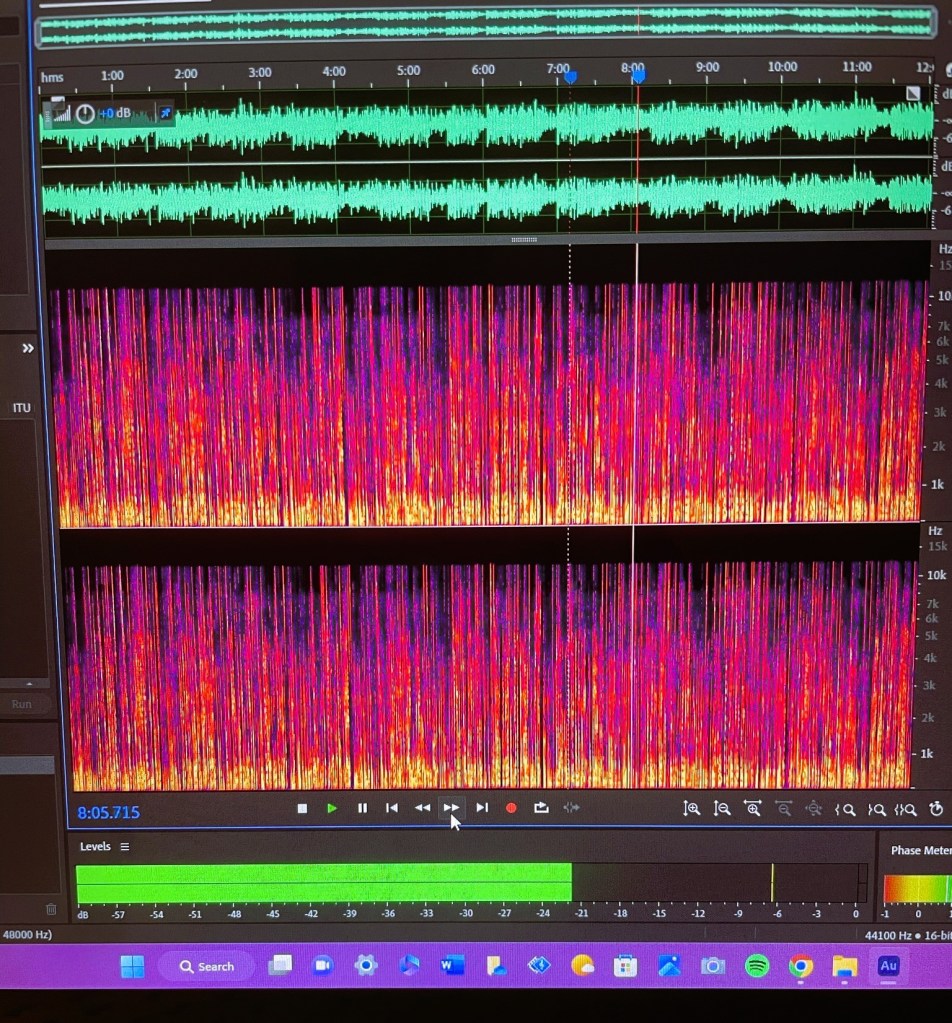Image resolution: width=952 pixels, height=1023 pixels.
Task: Click the Reset Zoom circular arrow icon
Action: (936, 809)
